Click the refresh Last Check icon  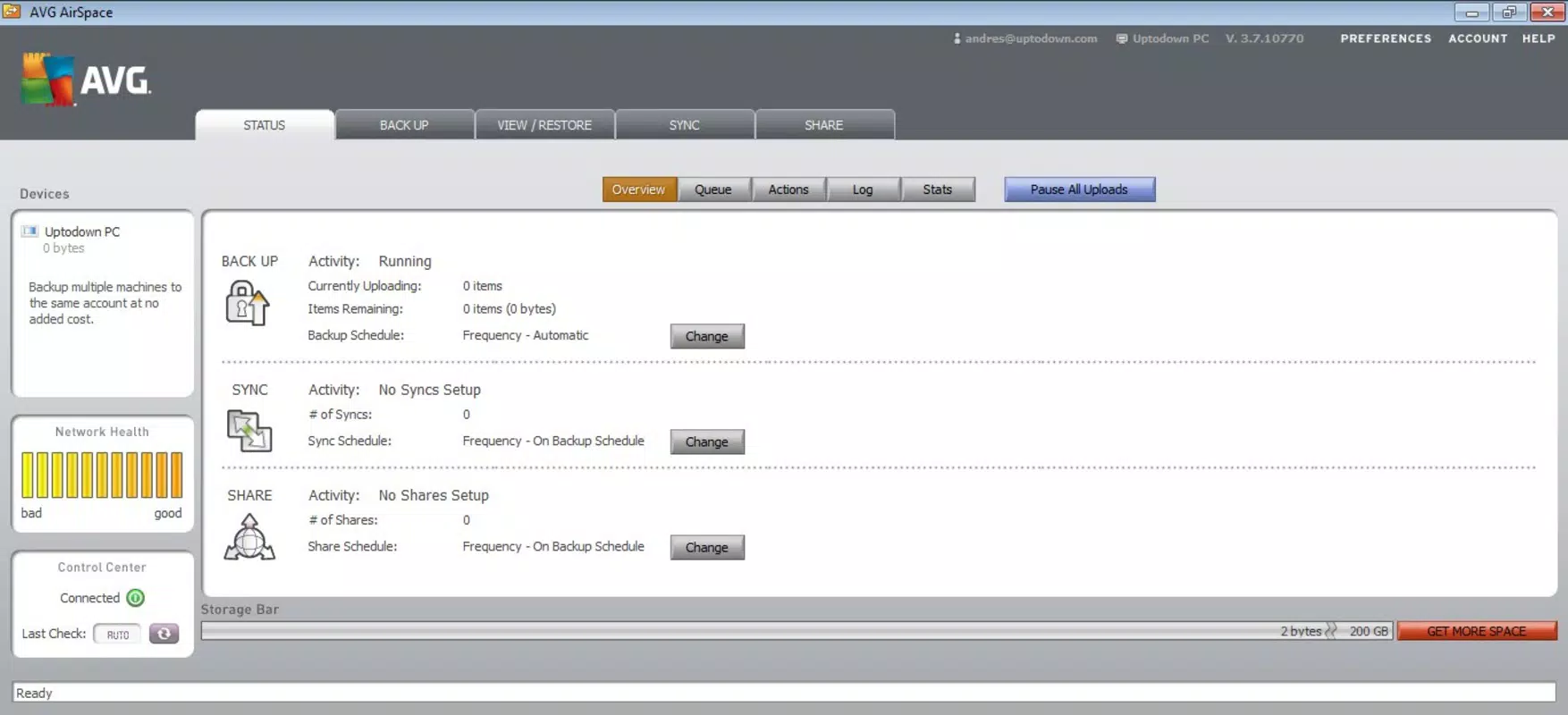coord(164,634)
